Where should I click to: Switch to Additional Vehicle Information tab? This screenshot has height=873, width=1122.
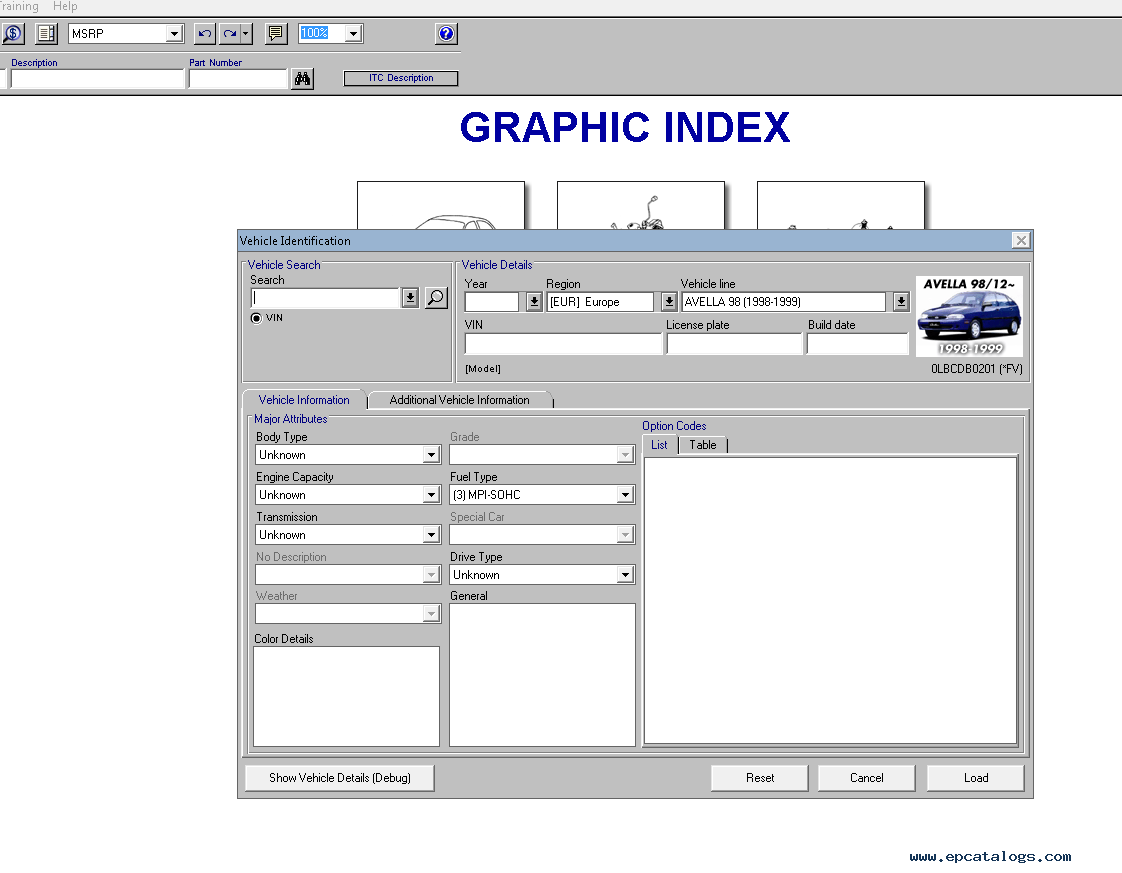pos(459,400)
